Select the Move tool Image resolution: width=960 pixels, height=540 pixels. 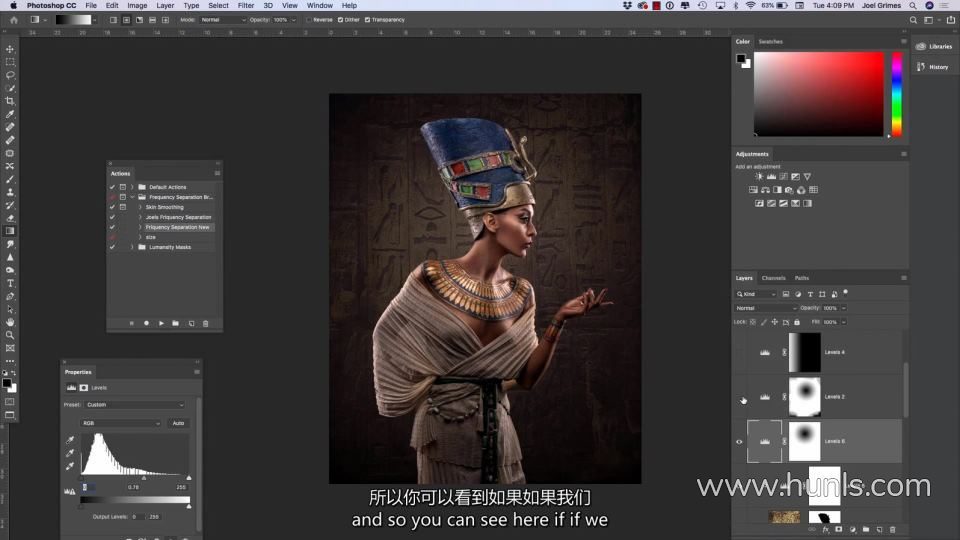coord(10,49)
